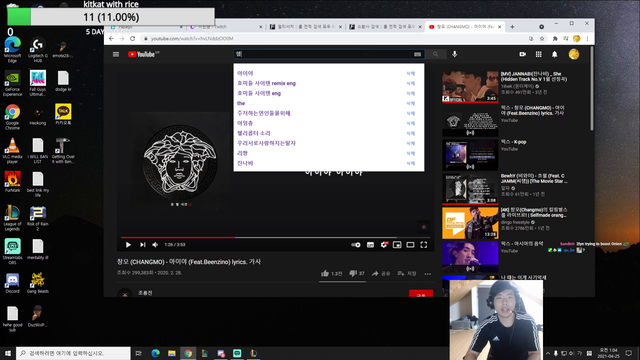The height and width of the screenshot is (360, 640).
Task: Open the player settings gear
Action: (384, 244)
